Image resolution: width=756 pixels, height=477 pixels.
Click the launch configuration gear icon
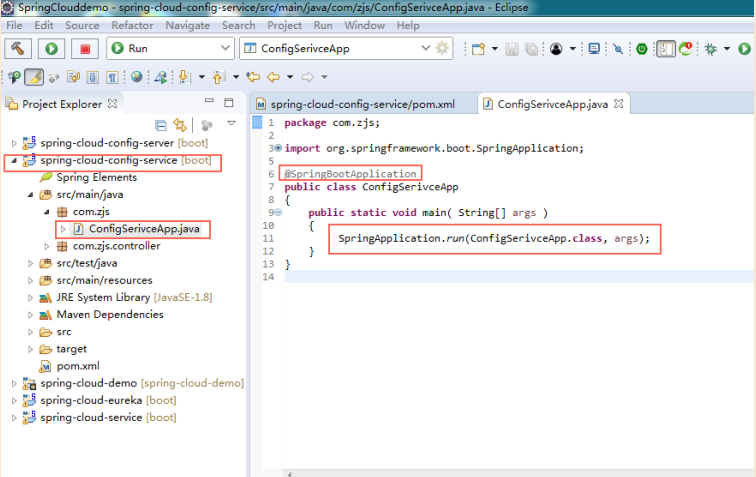tap(442, 48)
